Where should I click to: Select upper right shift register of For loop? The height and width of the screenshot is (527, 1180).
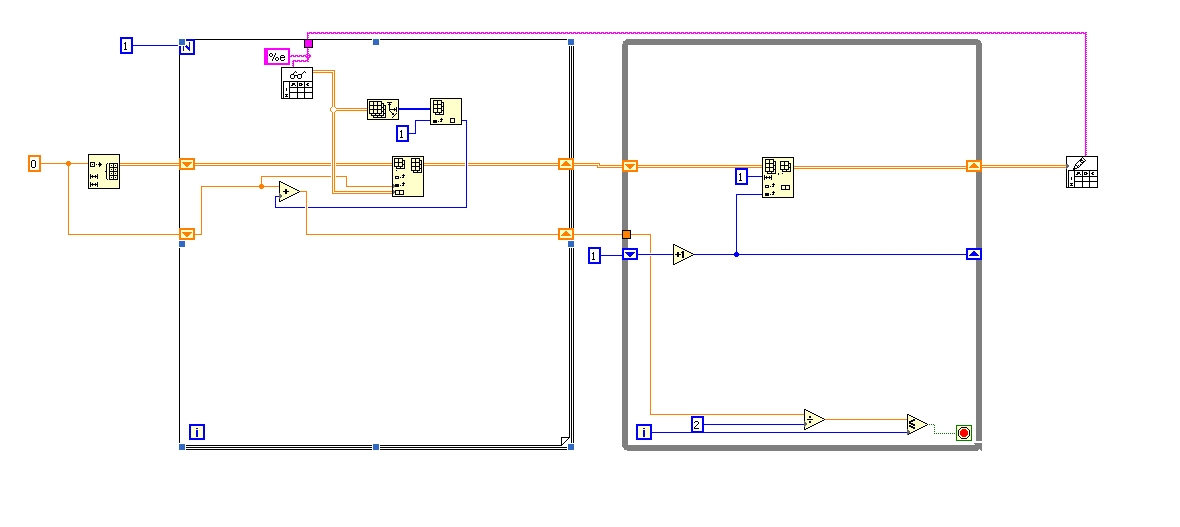pyautogui.click(x=566, y=164)
